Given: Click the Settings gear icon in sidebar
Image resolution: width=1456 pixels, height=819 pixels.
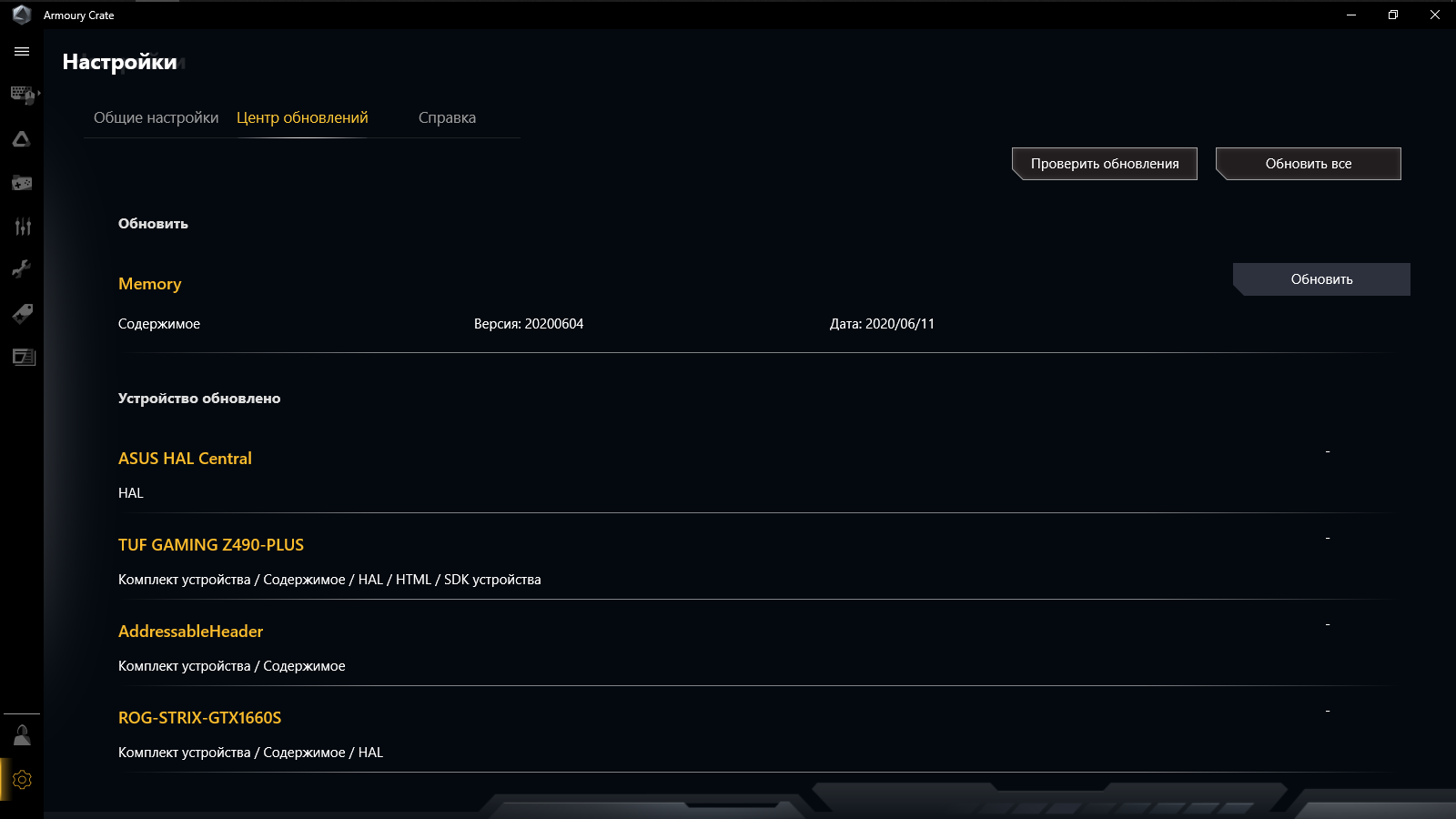Looking at the screenshot, I should (22, 780).
